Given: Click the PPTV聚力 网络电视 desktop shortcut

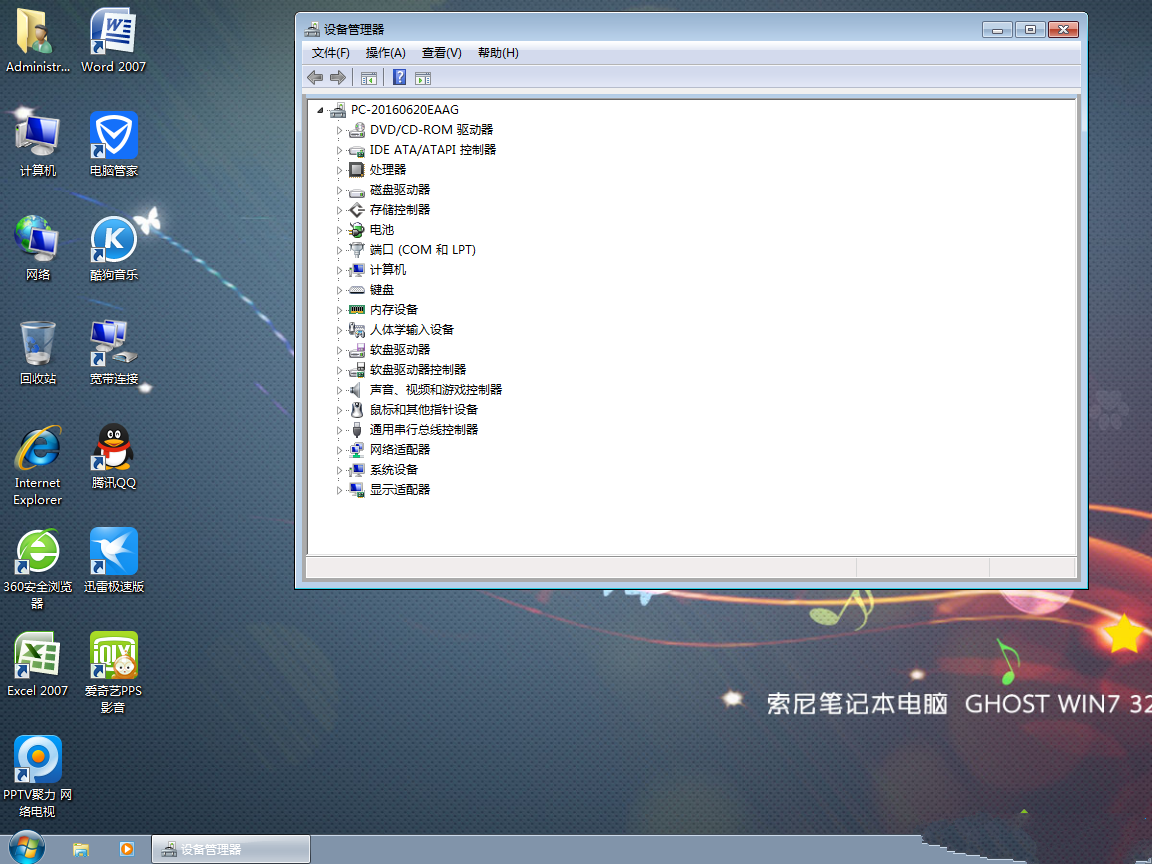Looking at the screenshot, I should [x=37, y=777].
